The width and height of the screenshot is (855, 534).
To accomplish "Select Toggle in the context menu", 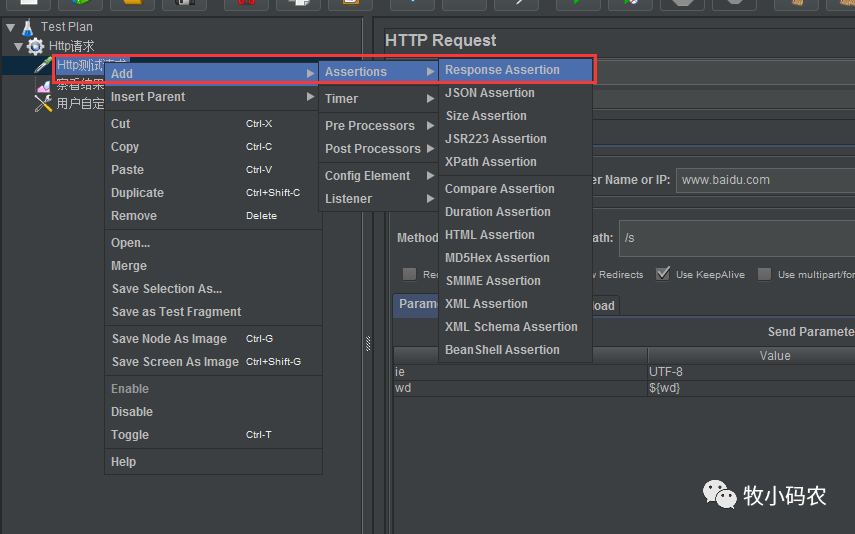I will pos(213,435).
